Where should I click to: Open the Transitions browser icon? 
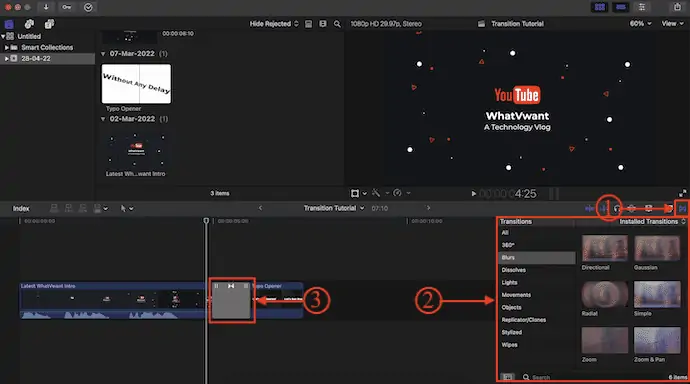coord(682,208)
